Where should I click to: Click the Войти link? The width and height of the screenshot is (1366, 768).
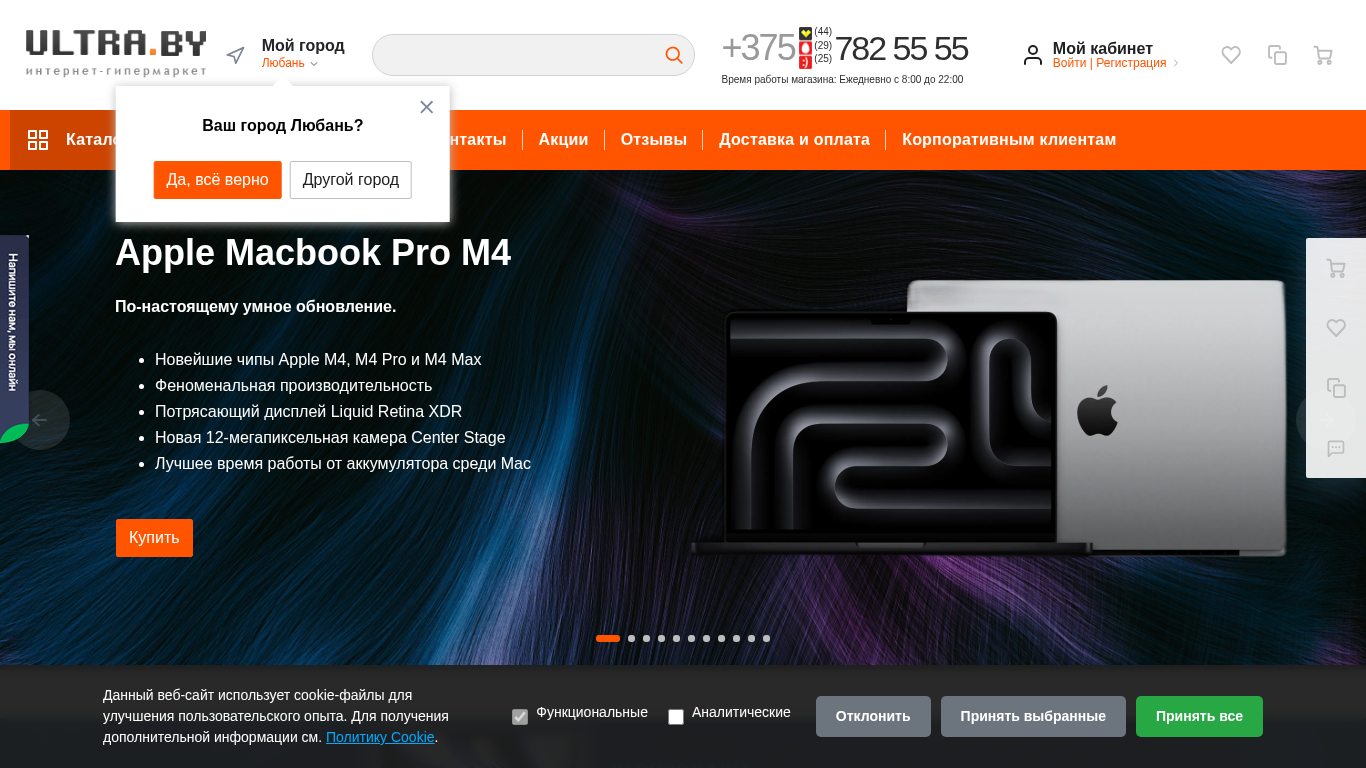click(x=1069, y=63)
